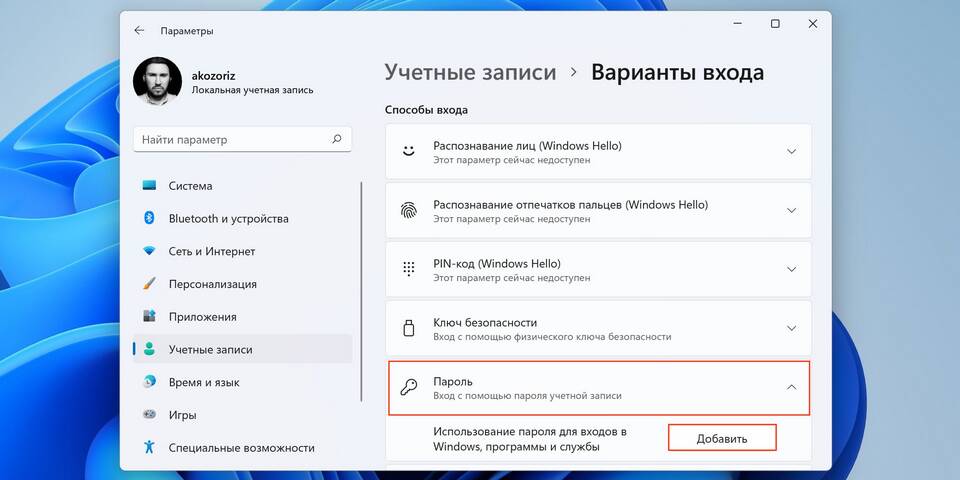960x480 pixels.
Task: Click the search magnifier icon
Action: tap(337, 140)
